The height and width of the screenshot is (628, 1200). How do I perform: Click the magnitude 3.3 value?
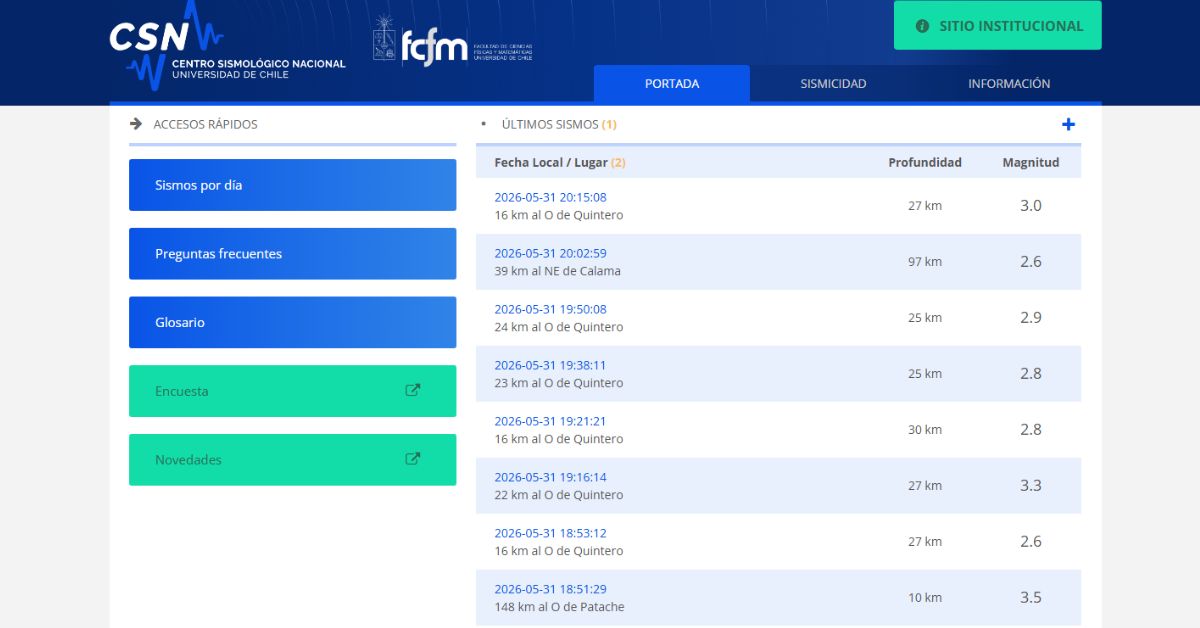coord(1031,486)
